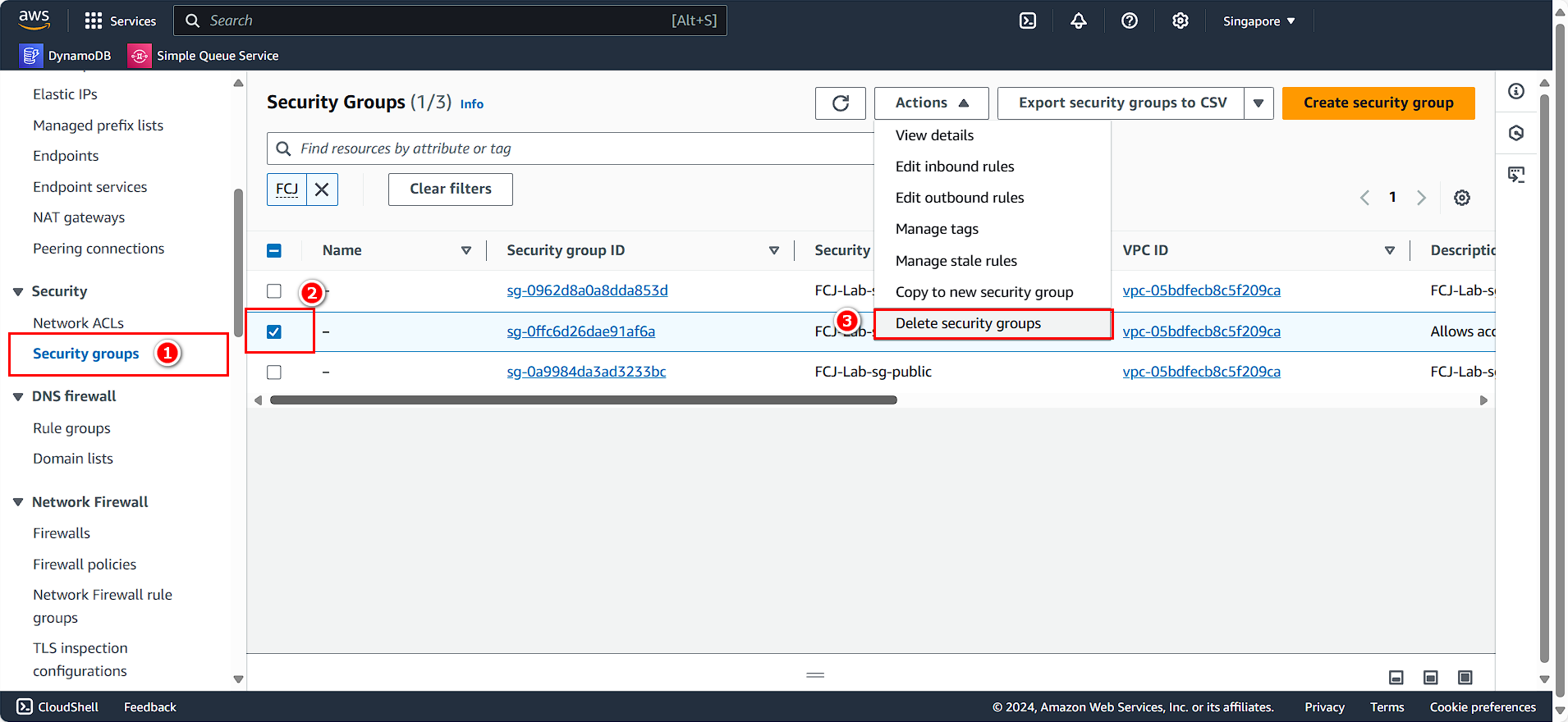Collapse the Network Firewall section
This screenshot has width=1568, height=722.
(18, 502)
